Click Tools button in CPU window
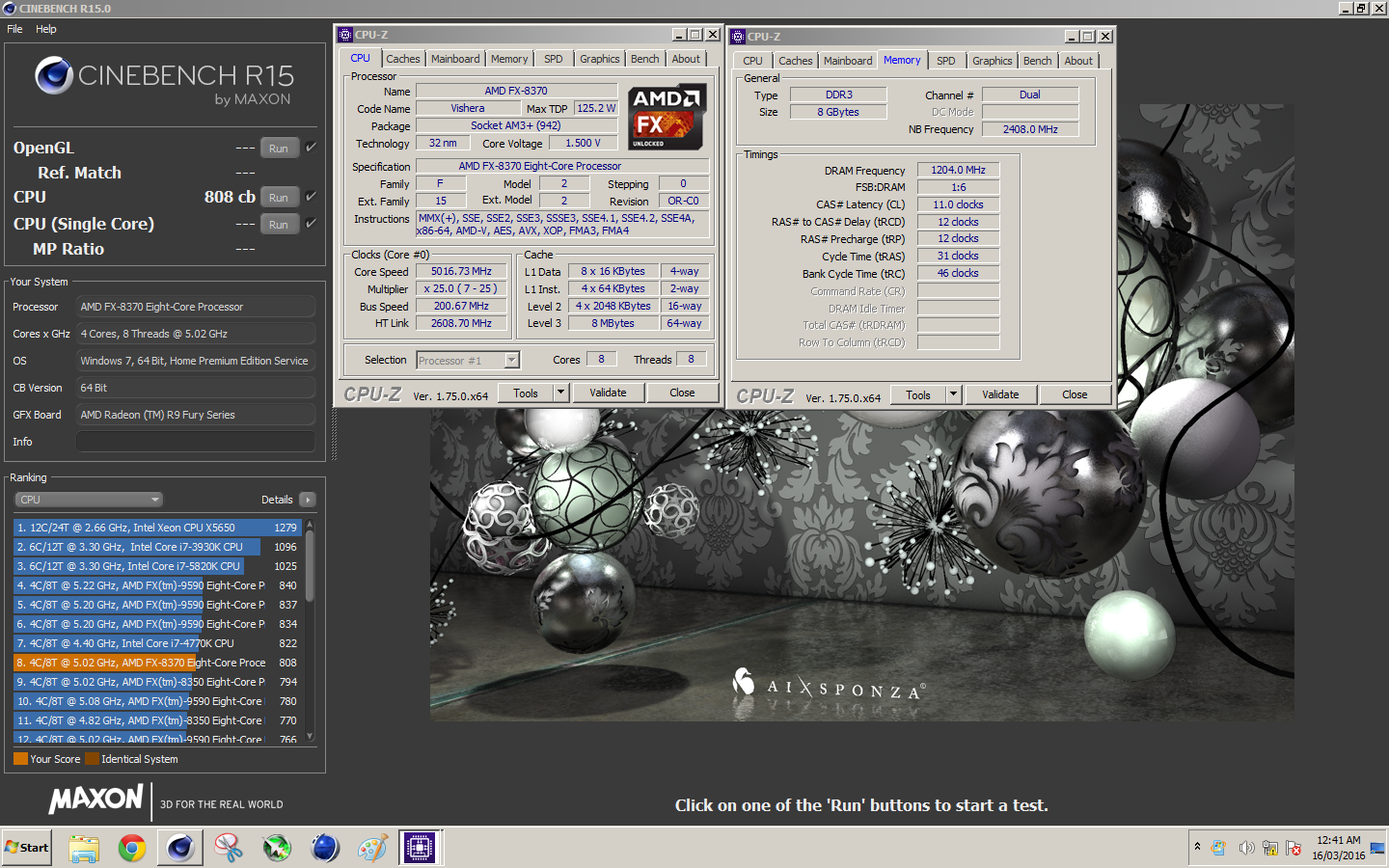Viewport: 1389px width, 868px height. coord(526,393)
